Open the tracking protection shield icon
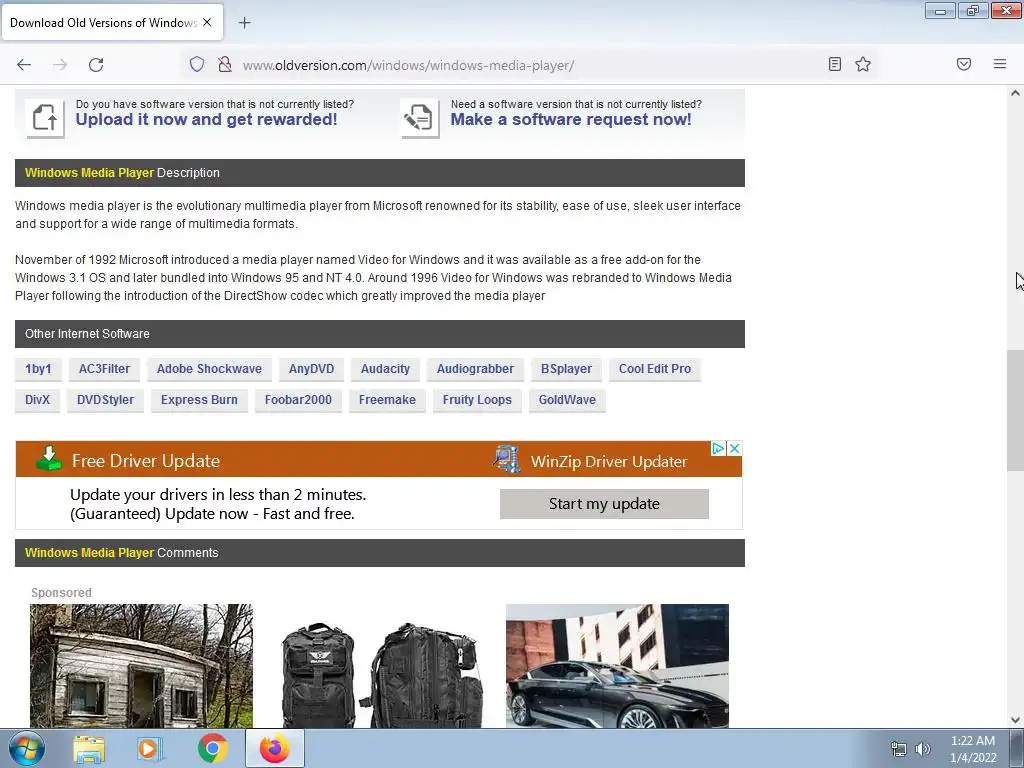 pyautogui.click(x=197, y=64)
